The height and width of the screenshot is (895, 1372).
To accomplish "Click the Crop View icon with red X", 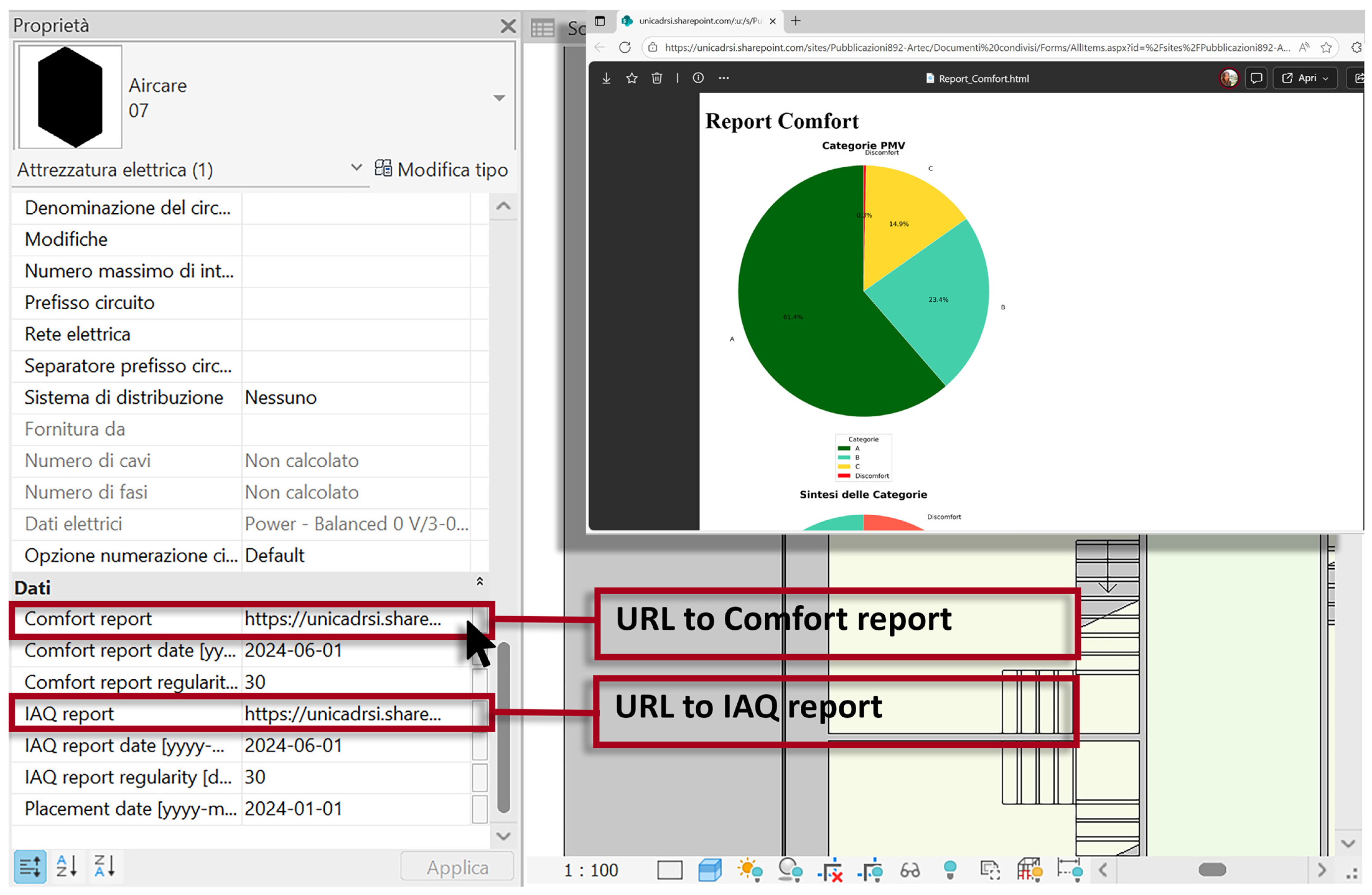I will click(830, 870).
